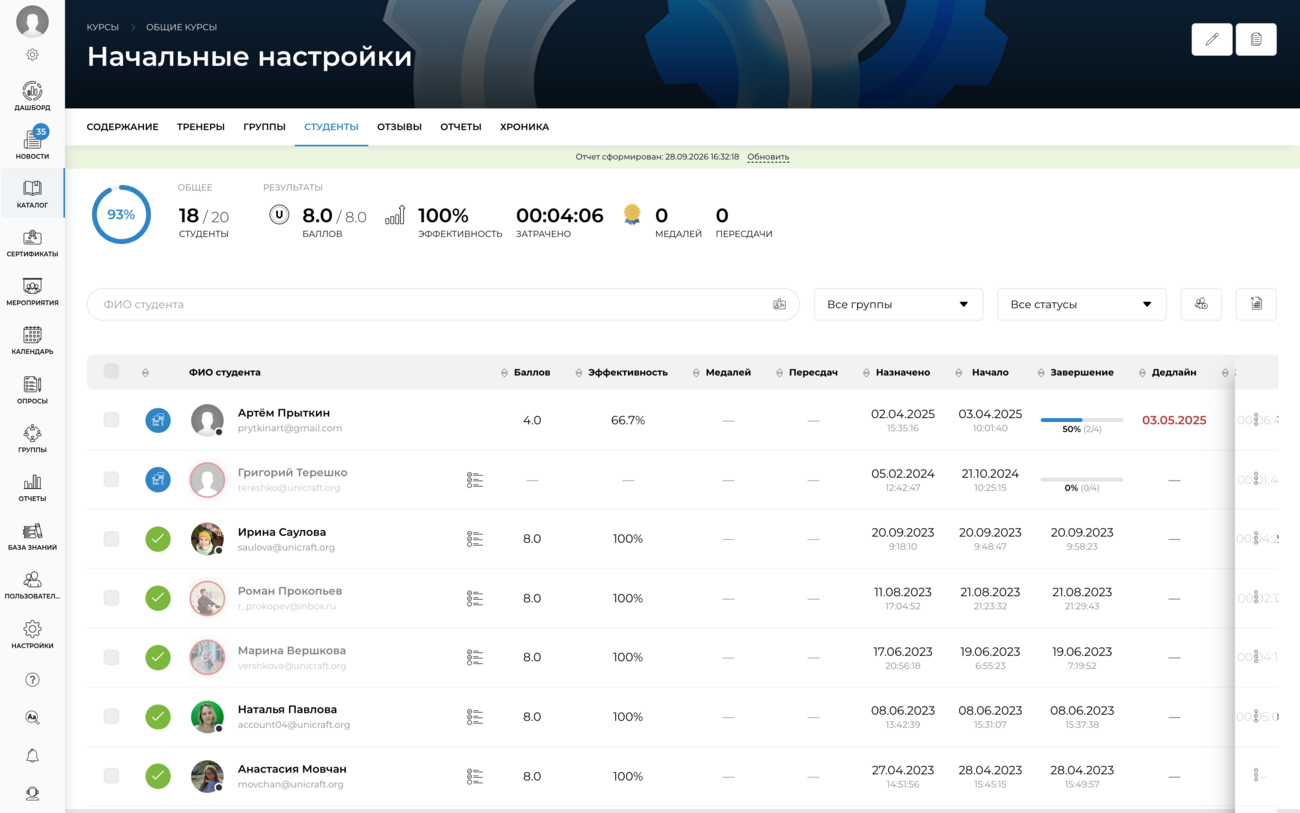Click the ФИО студента search field
This screenshot has height=813, width=1300.
click(x=443, y=304)
